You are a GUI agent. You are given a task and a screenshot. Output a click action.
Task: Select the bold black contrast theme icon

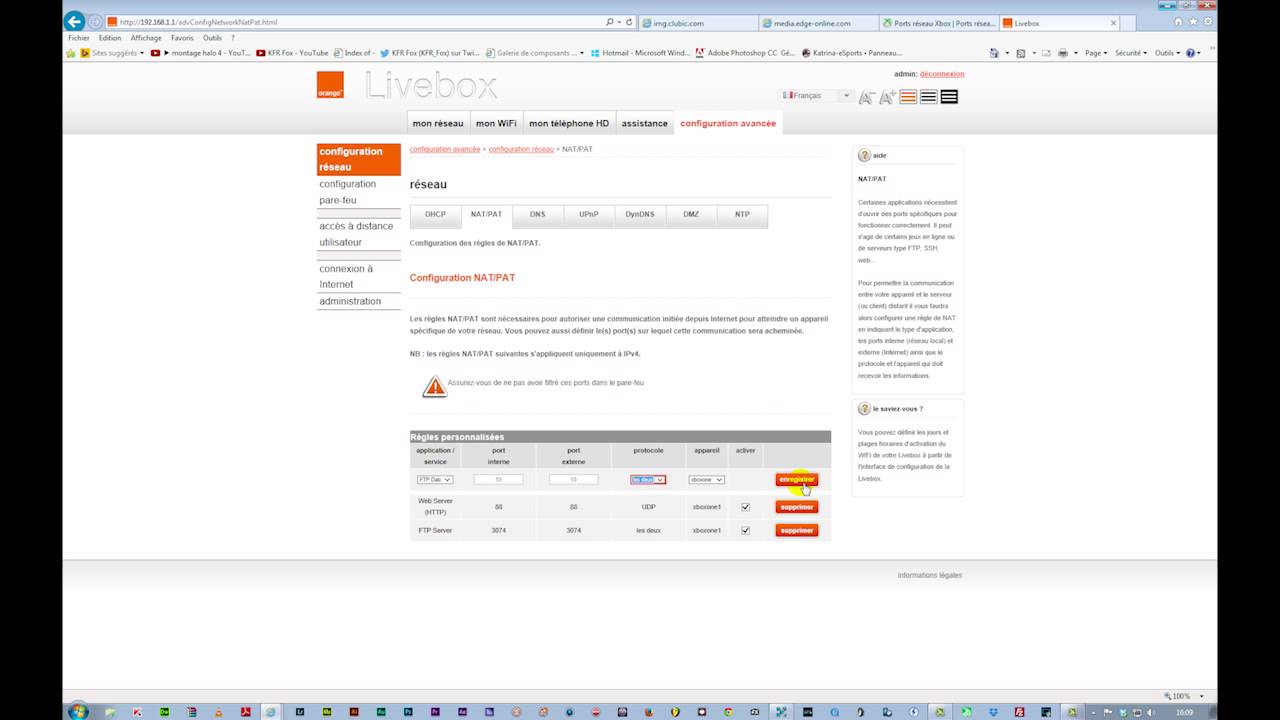949,97
